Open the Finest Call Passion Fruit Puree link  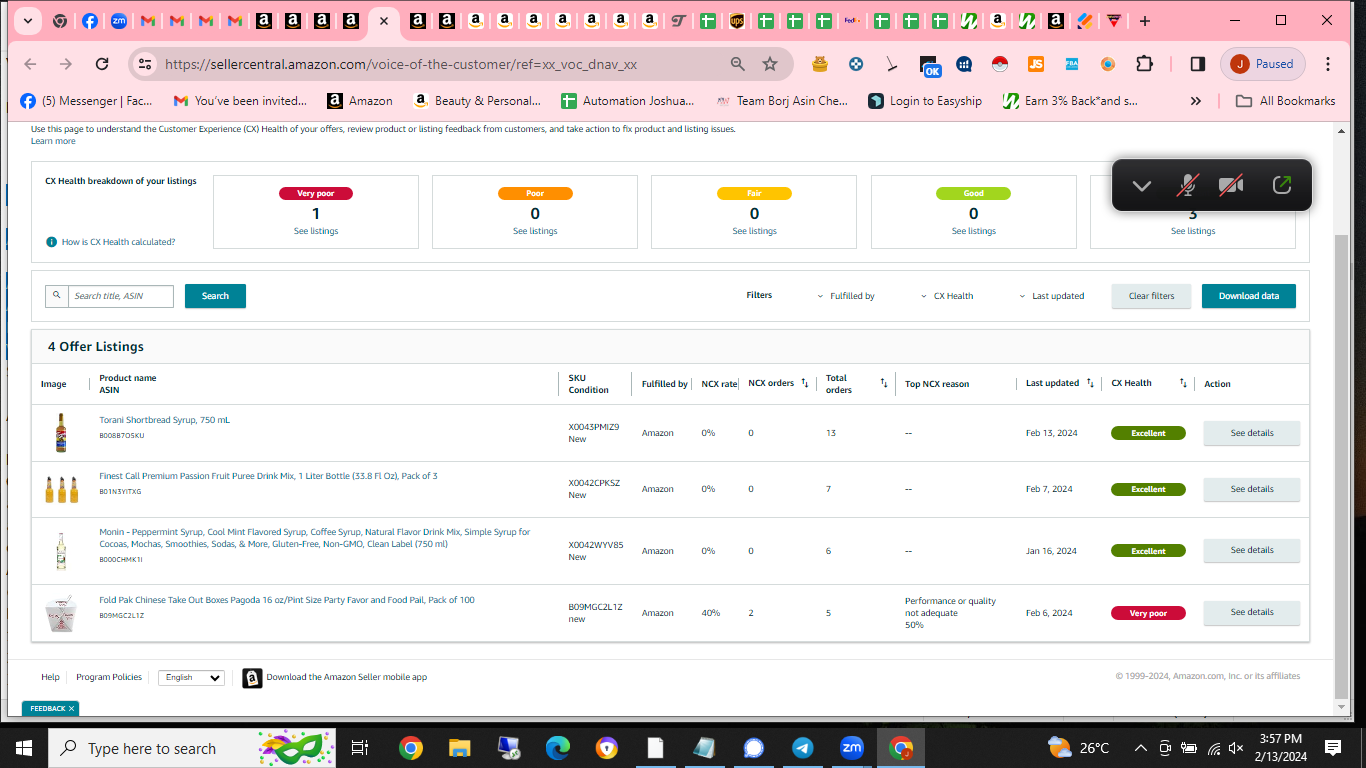coord(268,476)
